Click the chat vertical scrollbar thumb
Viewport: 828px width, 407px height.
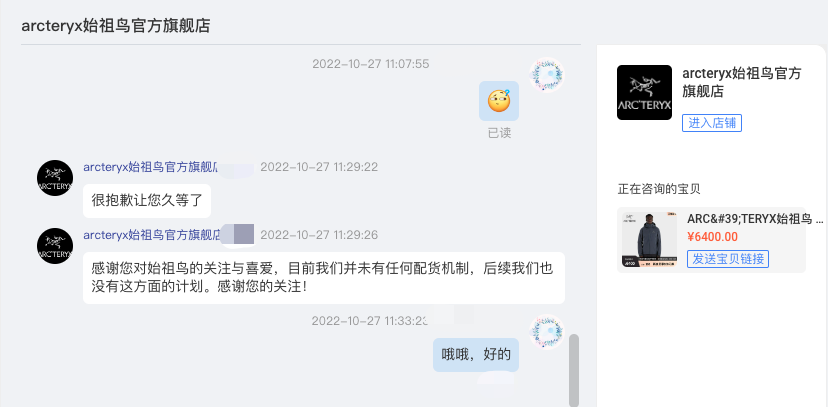click(573, 370)
